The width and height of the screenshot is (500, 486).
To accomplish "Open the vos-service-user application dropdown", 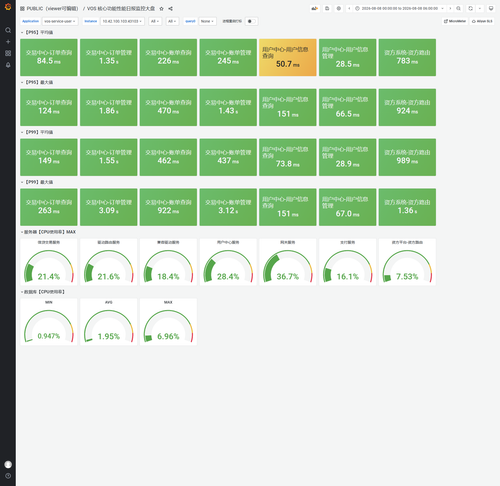I will 60,21.
